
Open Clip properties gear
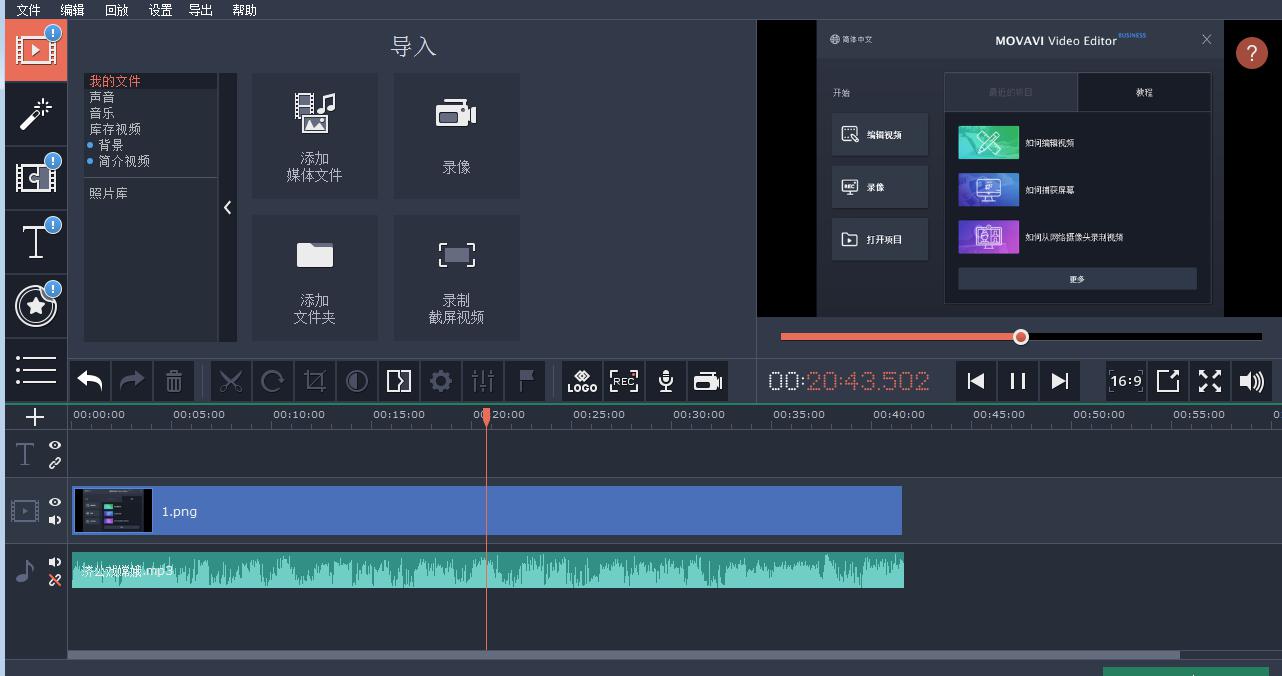pos(440,381)
